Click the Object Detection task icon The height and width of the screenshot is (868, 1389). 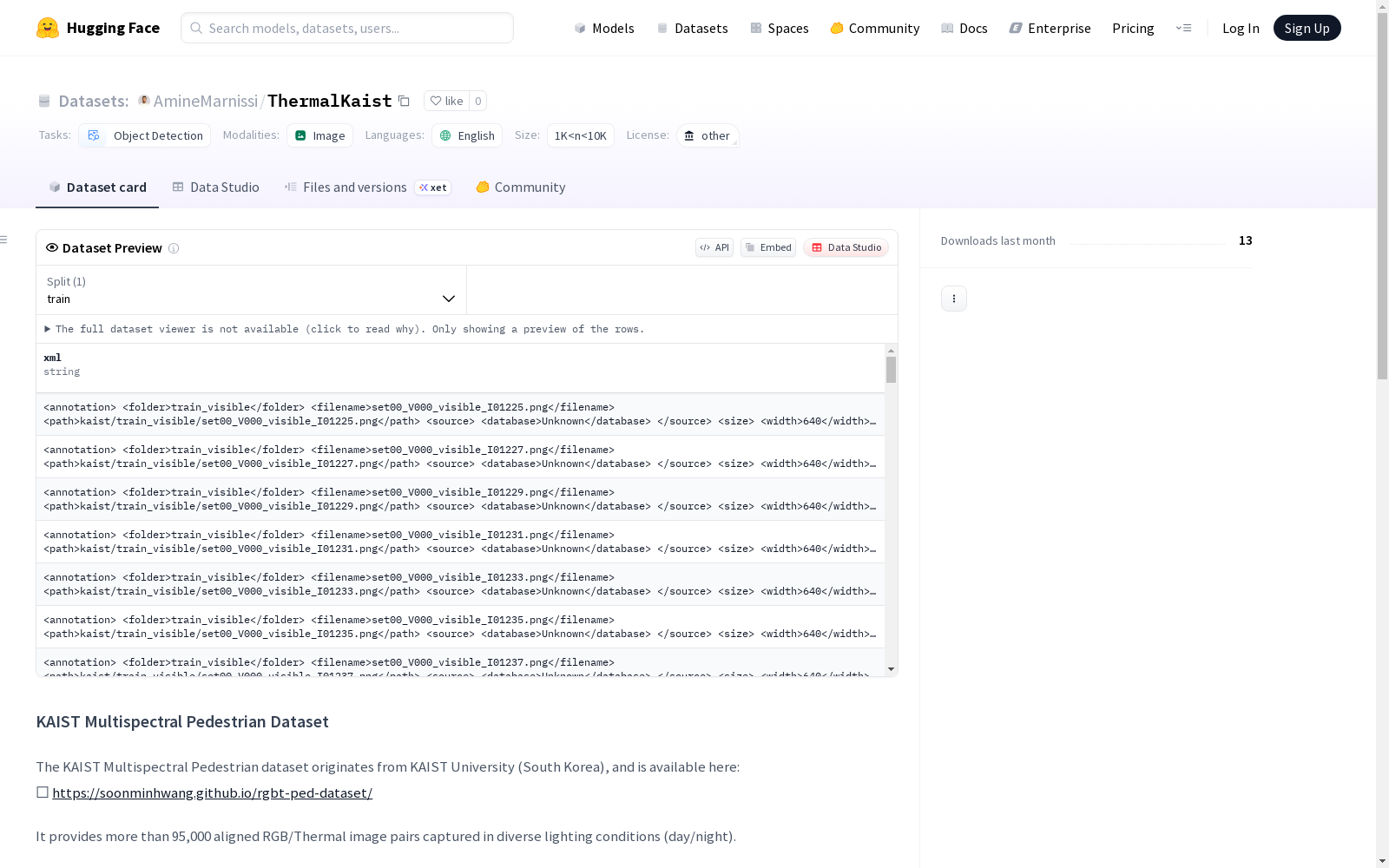pos(94,135)
